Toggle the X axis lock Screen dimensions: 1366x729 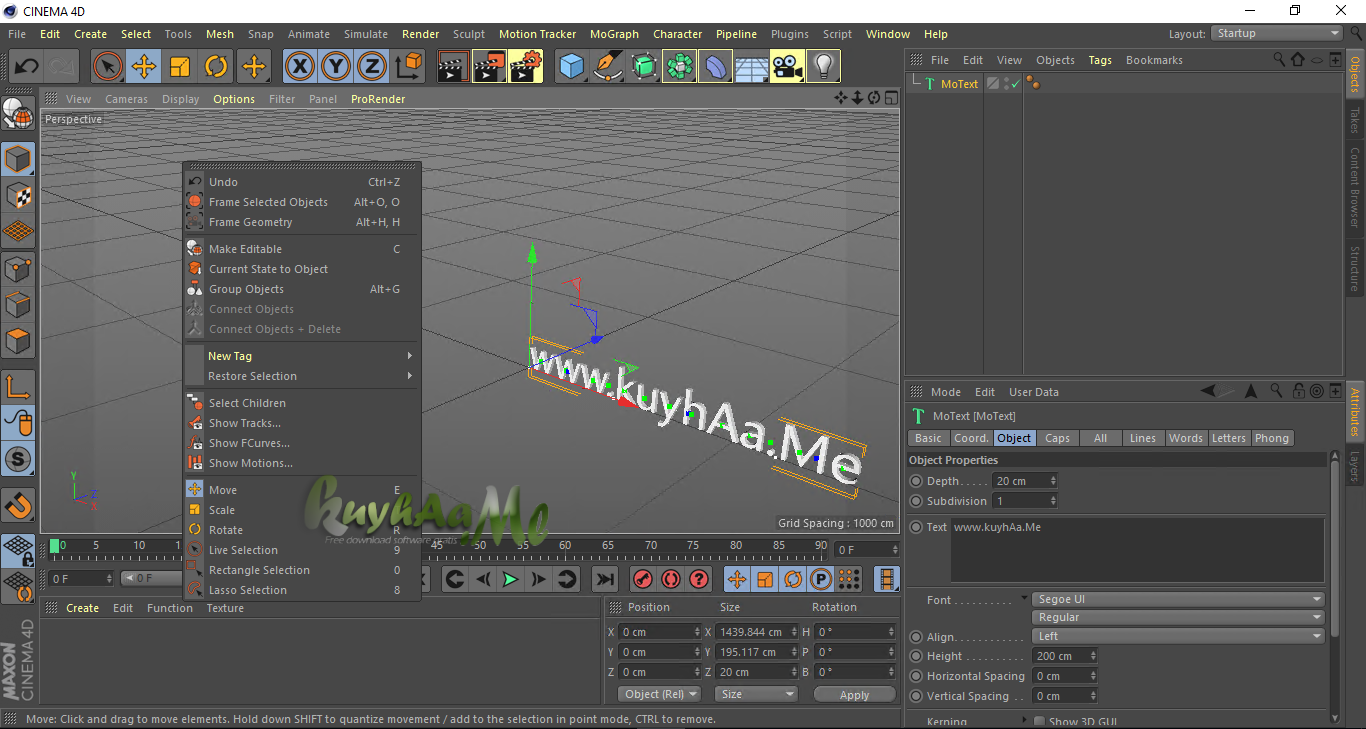point(299,67)
